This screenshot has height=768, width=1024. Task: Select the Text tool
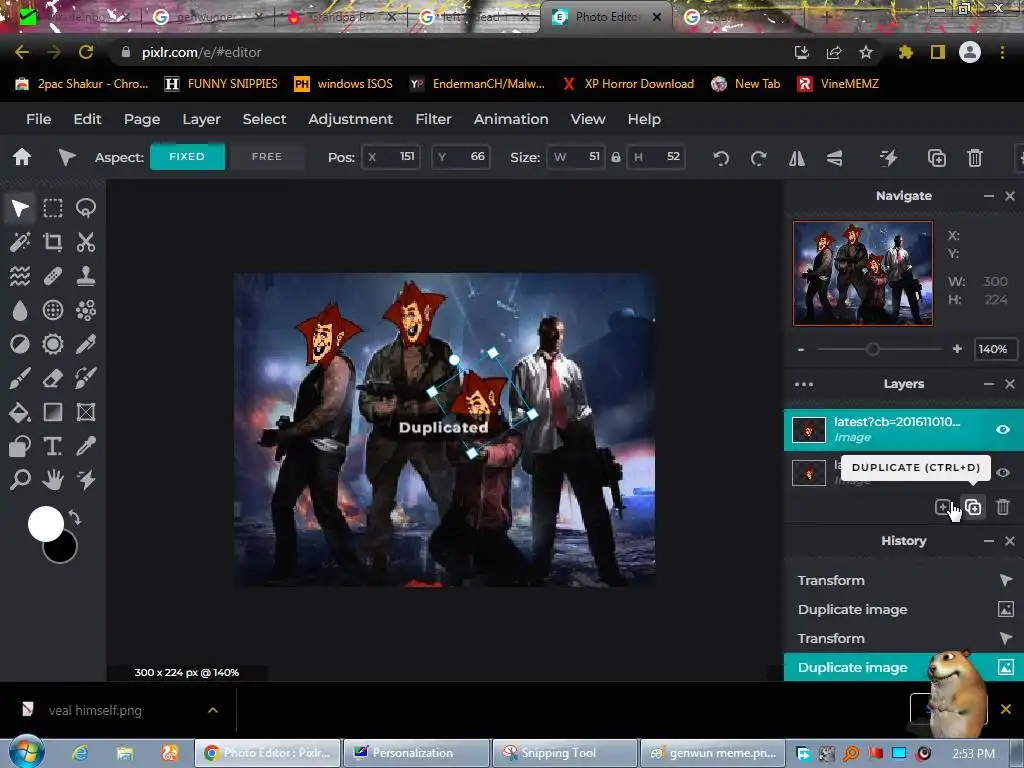click(x=53, y=446)
